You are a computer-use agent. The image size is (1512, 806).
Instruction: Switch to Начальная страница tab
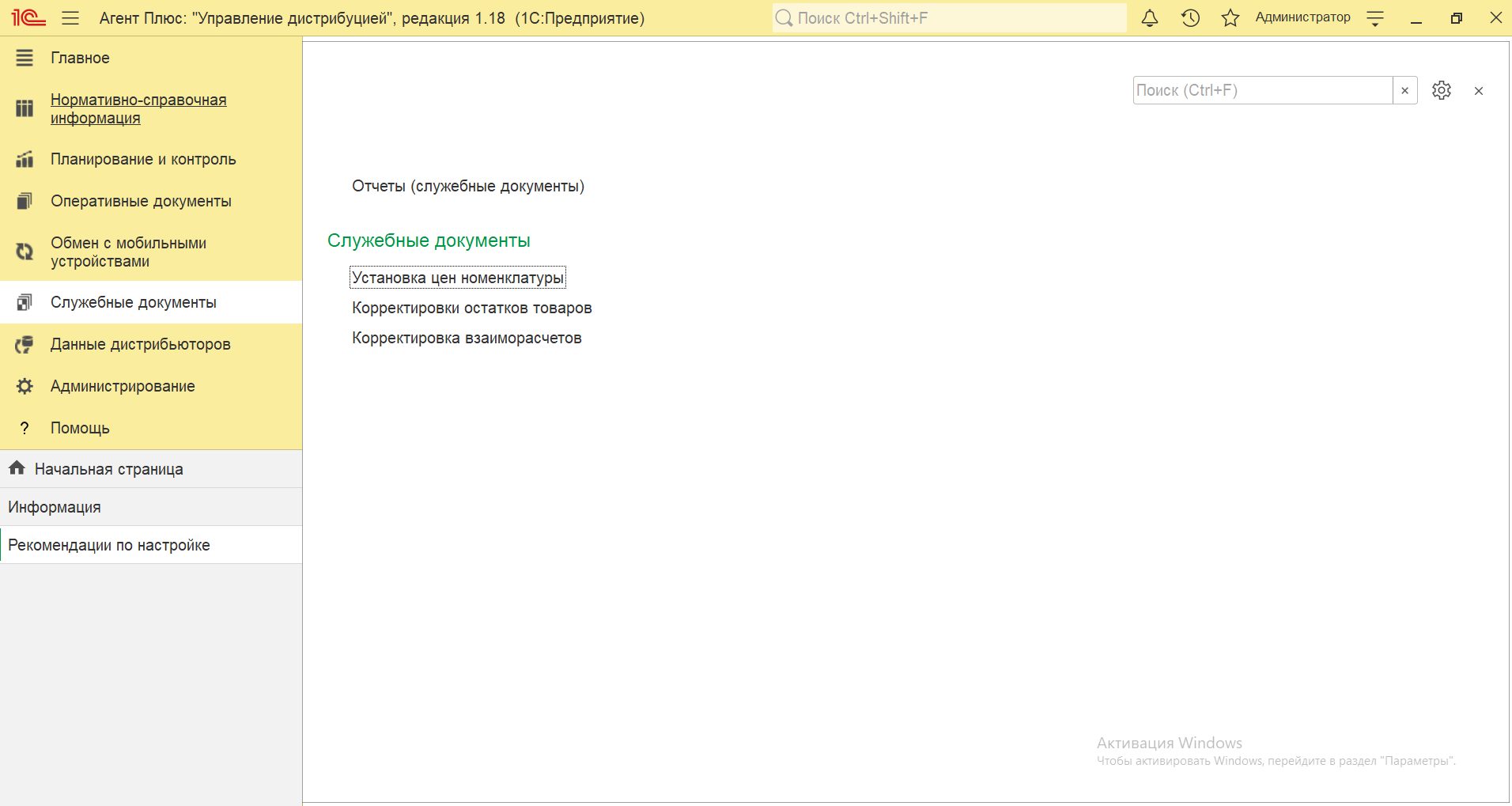[108, 469]
